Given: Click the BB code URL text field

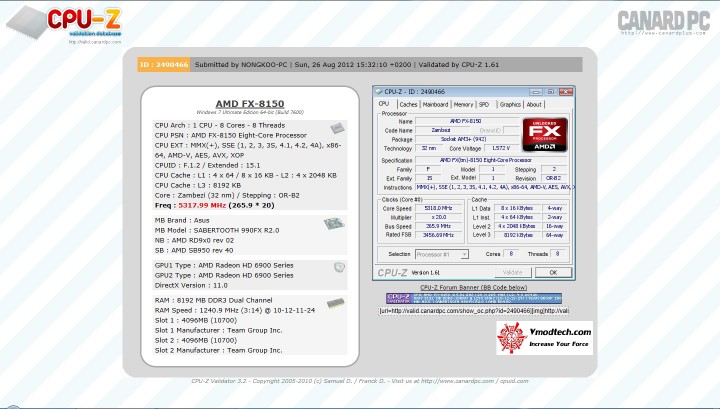Looking at the screenshot, I should click(474, 311).
